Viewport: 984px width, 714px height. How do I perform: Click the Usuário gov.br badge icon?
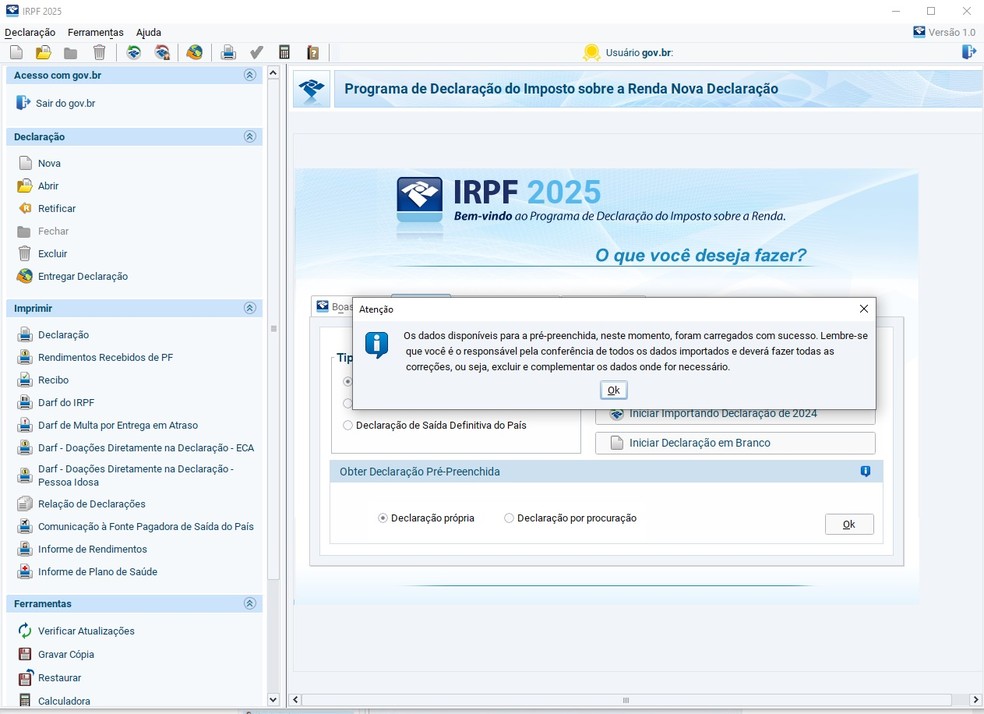pos(591,53)
